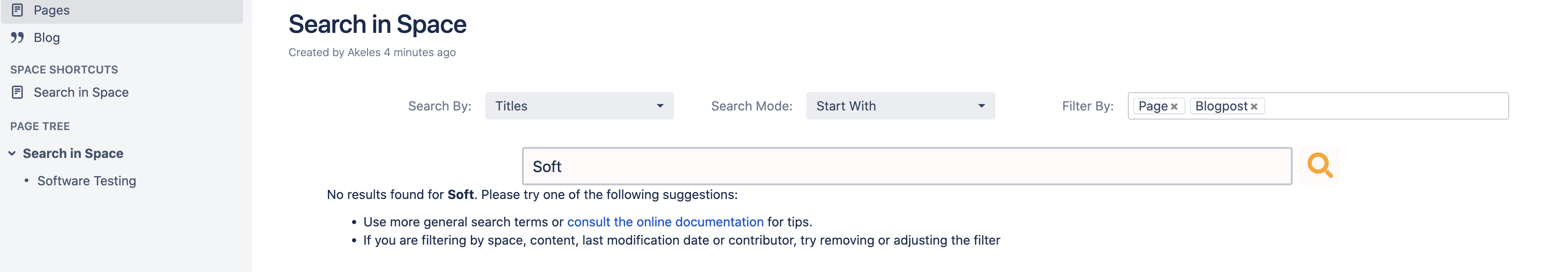Click the Search in Space shortcut page icon

(x=18, y=93)
